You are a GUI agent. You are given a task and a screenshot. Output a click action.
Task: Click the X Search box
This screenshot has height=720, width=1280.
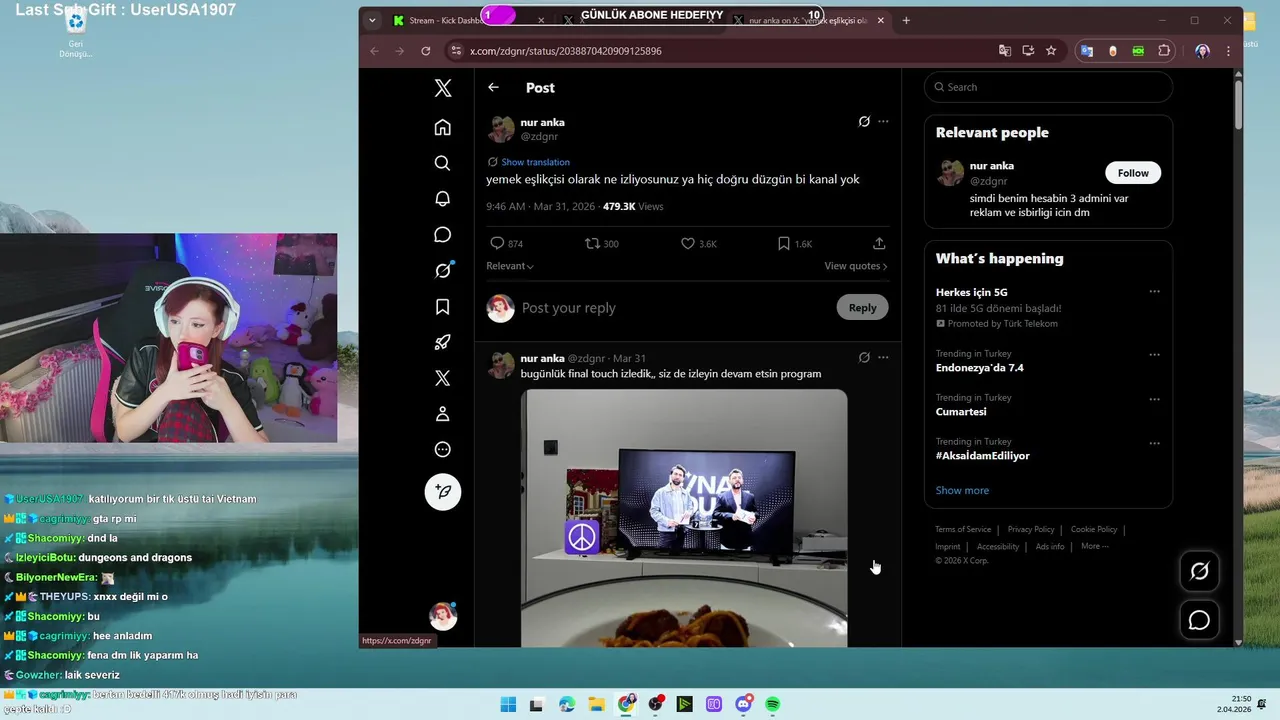1048,87
